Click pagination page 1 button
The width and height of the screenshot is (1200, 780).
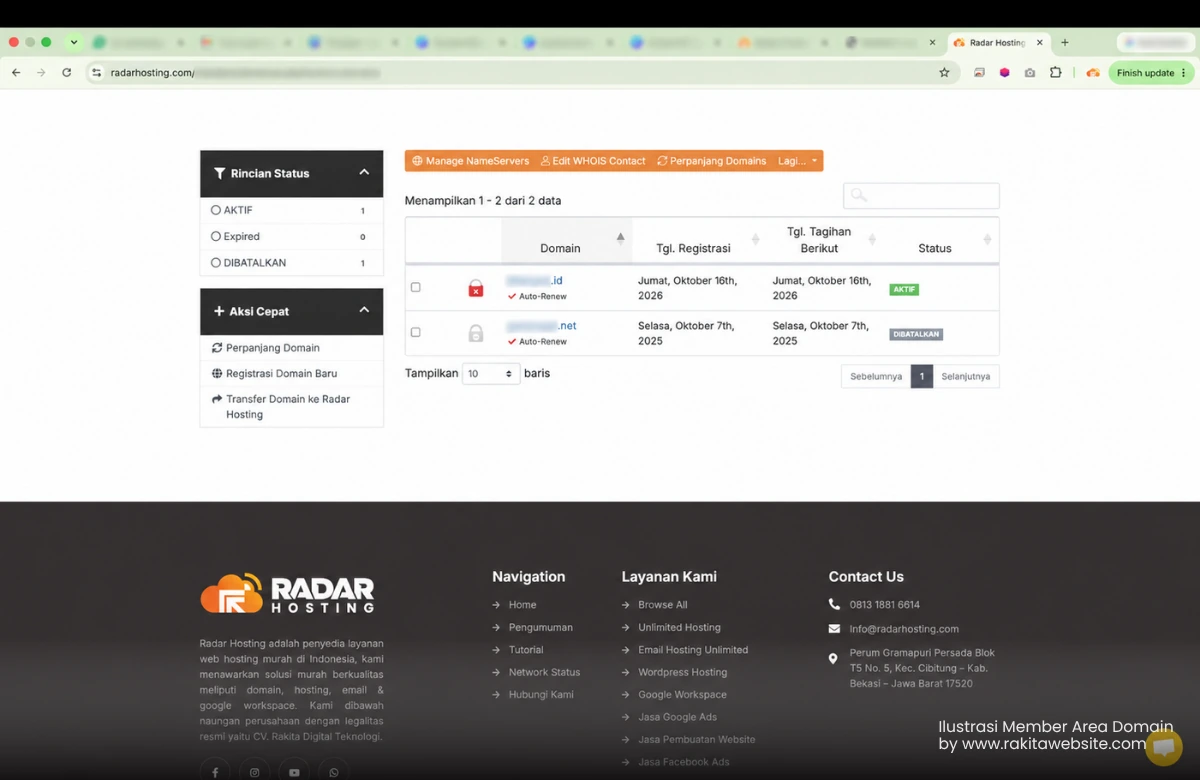[922, 377]
